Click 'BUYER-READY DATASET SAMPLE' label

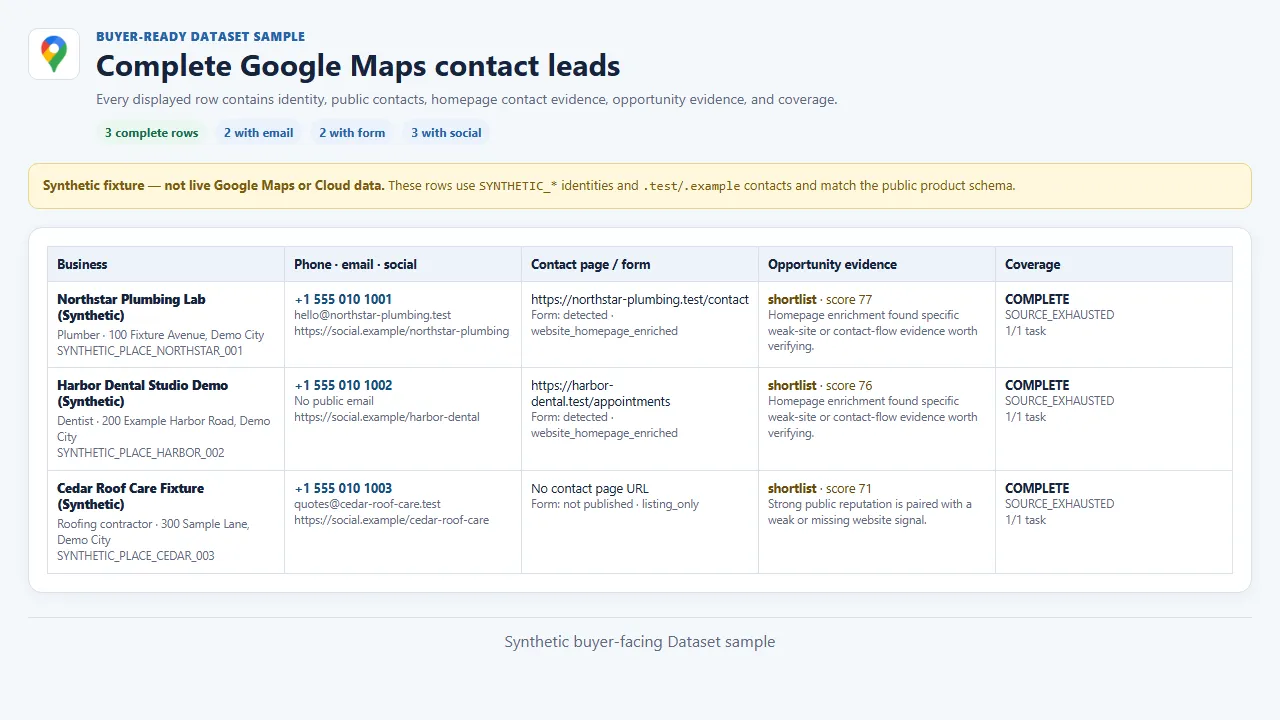[x=201, y=36]
